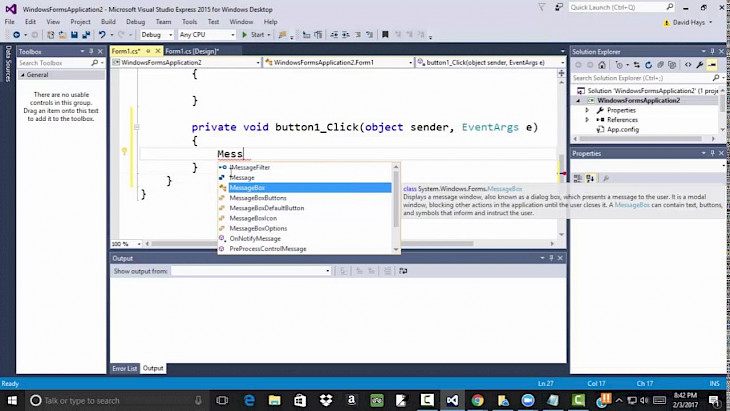Screen dimensions: 730x411
Task: Toggle Preview Selected Items in Solution Explorer
Action: pos(712,65)
